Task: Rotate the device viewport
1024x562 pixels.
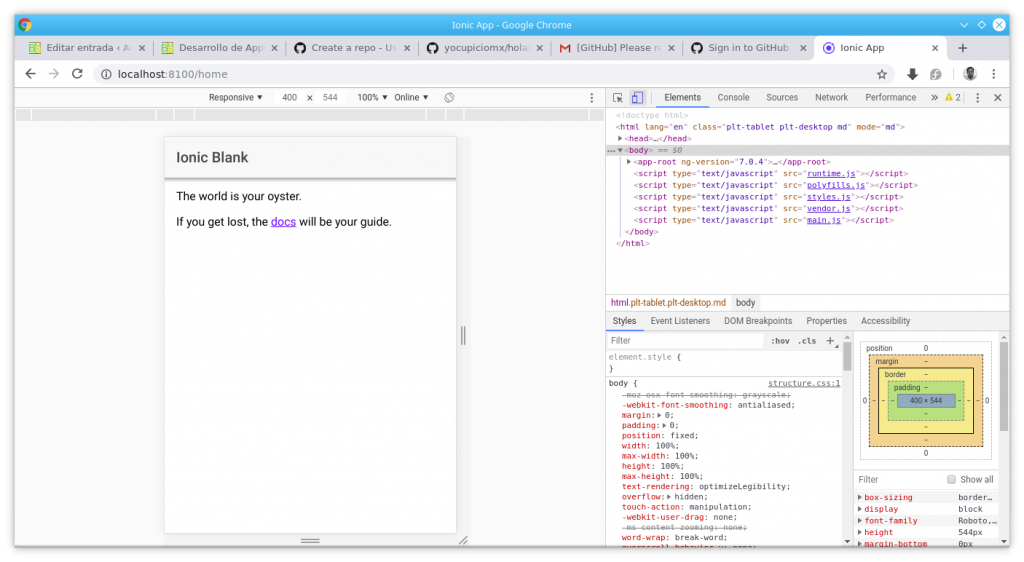Action: coord(449,97)
